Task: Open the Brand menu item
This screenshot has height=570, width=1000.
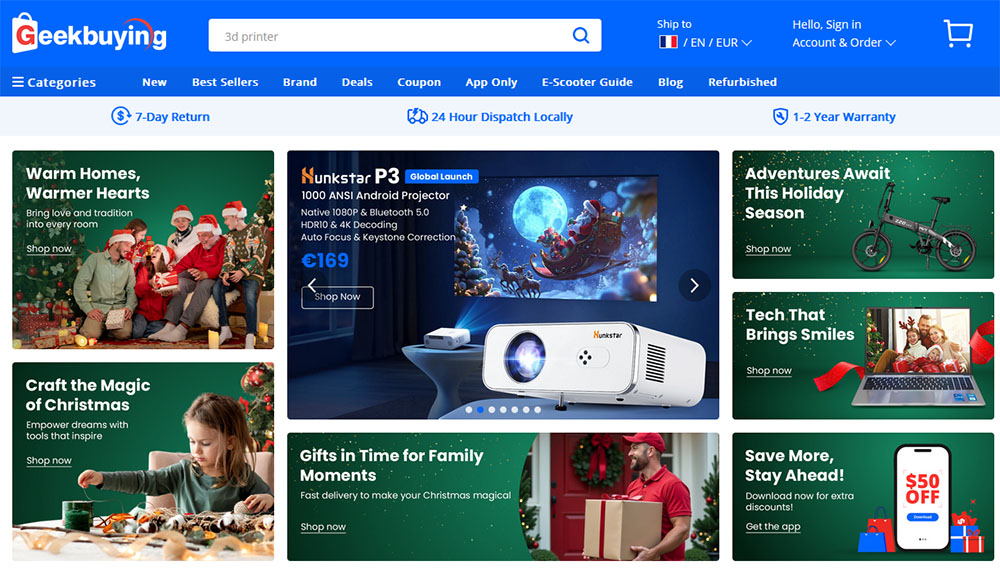Action: click(x=300, y=82)
